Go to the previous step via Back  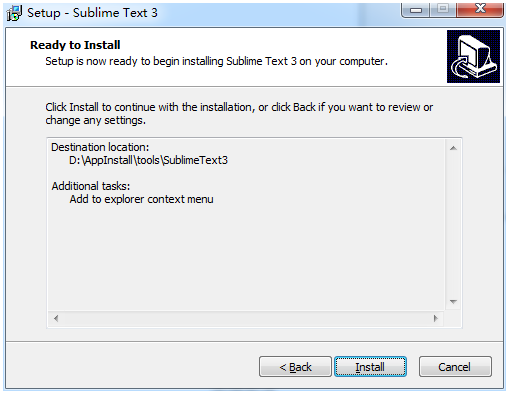tap(295, 367)
